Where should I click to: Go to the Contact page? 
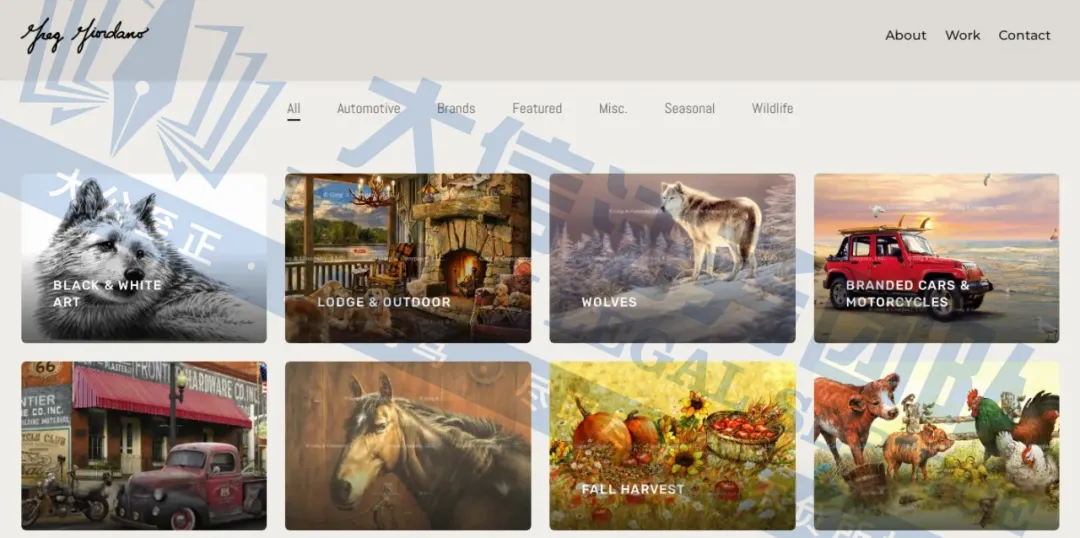coord(1024,35)
